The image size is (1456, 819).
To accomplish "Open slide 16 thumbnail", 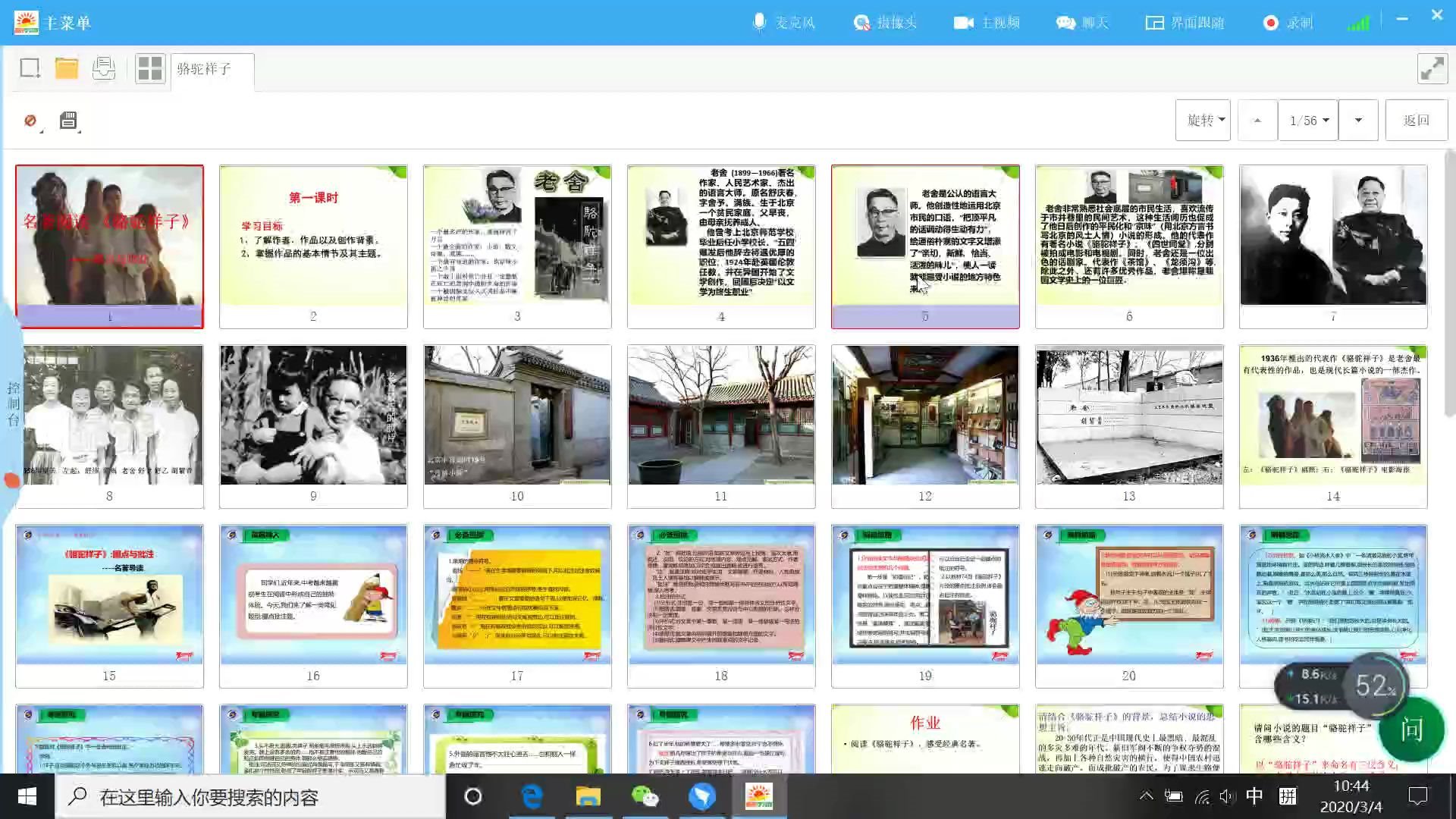I will (313, 606).
